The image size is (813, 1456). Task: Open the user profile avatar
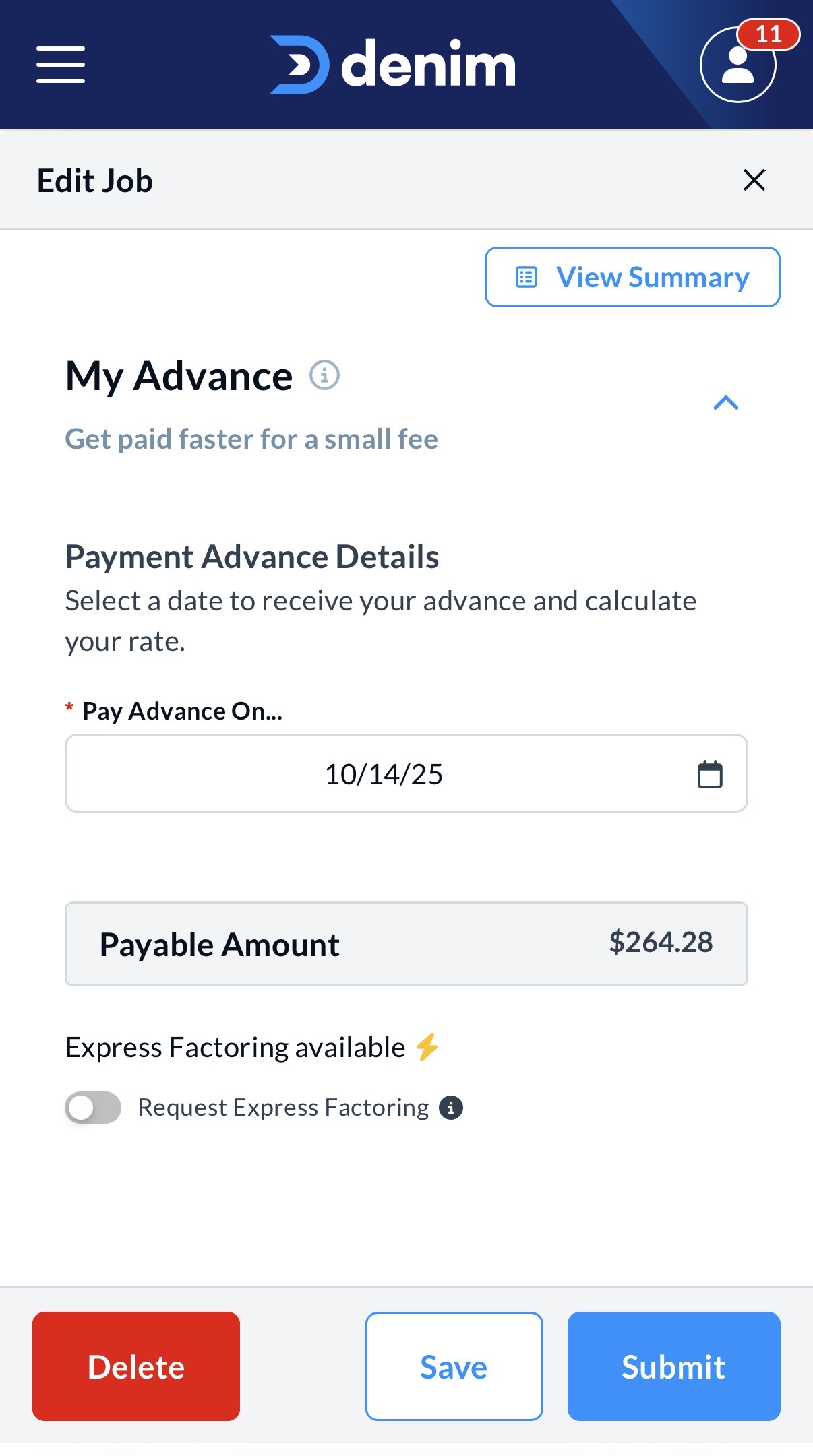[737, 66]
